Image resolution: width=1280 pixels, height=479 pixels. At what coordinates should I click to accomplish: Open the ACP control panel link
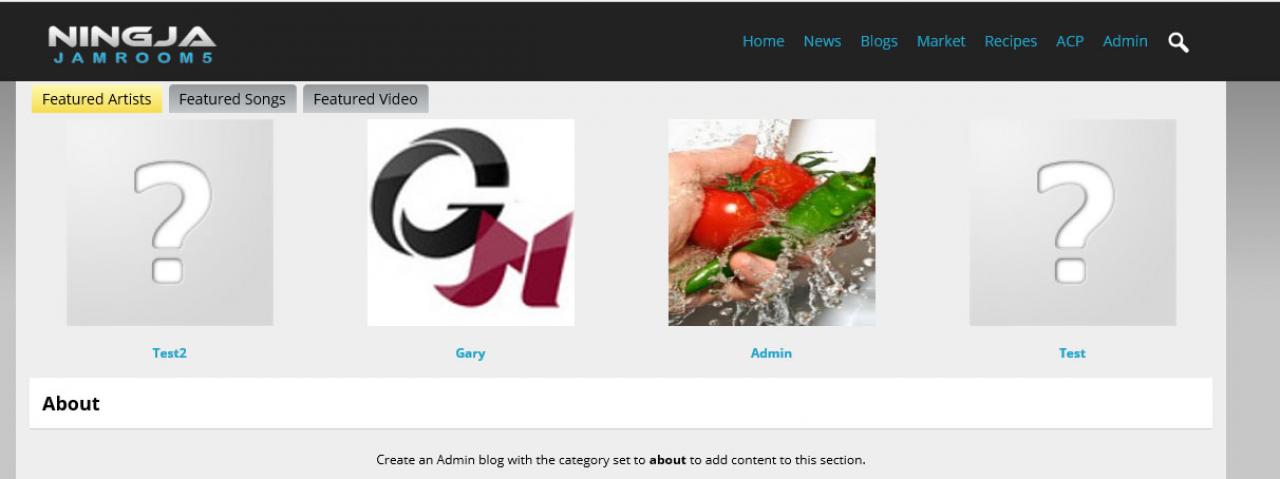[1070, 41]
